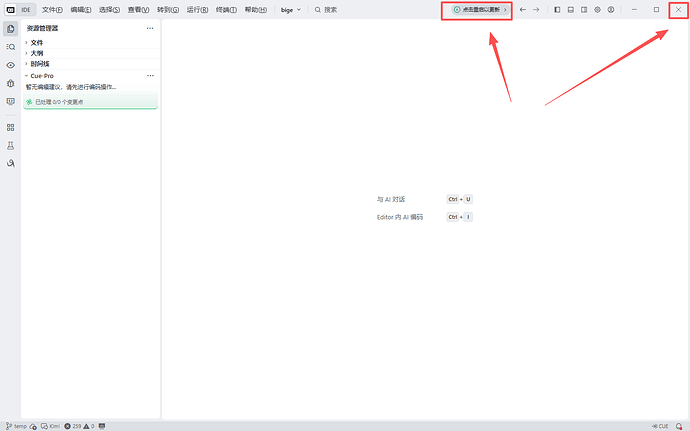Click the Kimi item in status bar
Image resolution: width=690 pixels, height=431 pixels.
(x=50, y=426)
